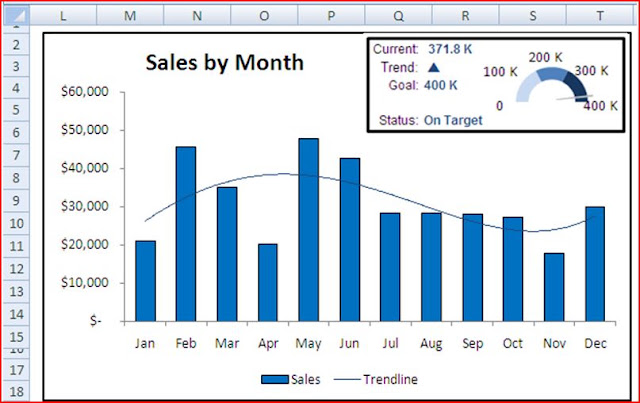Select row header 12
This screenshot has height=403, width=640.
point(16,269)
